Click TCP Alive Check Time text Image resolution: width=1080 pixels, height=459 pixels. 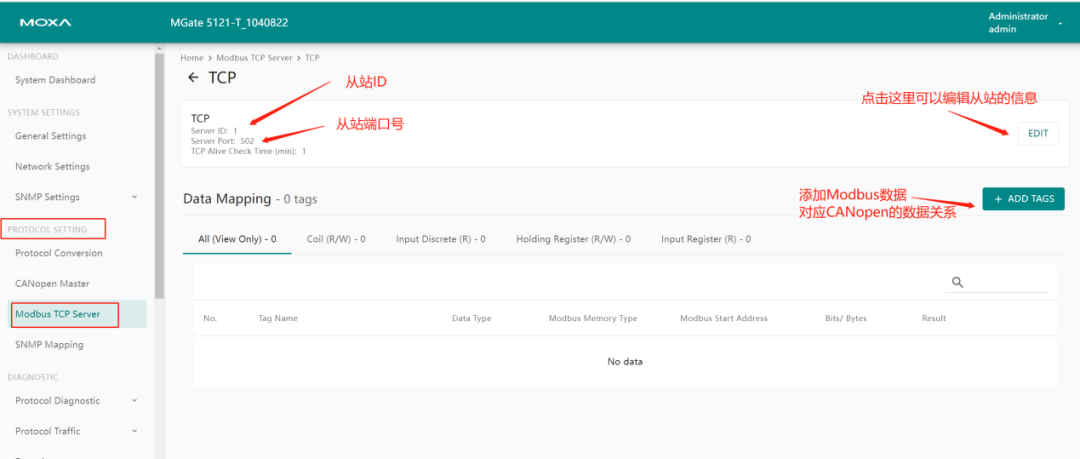tap(249, 151)
